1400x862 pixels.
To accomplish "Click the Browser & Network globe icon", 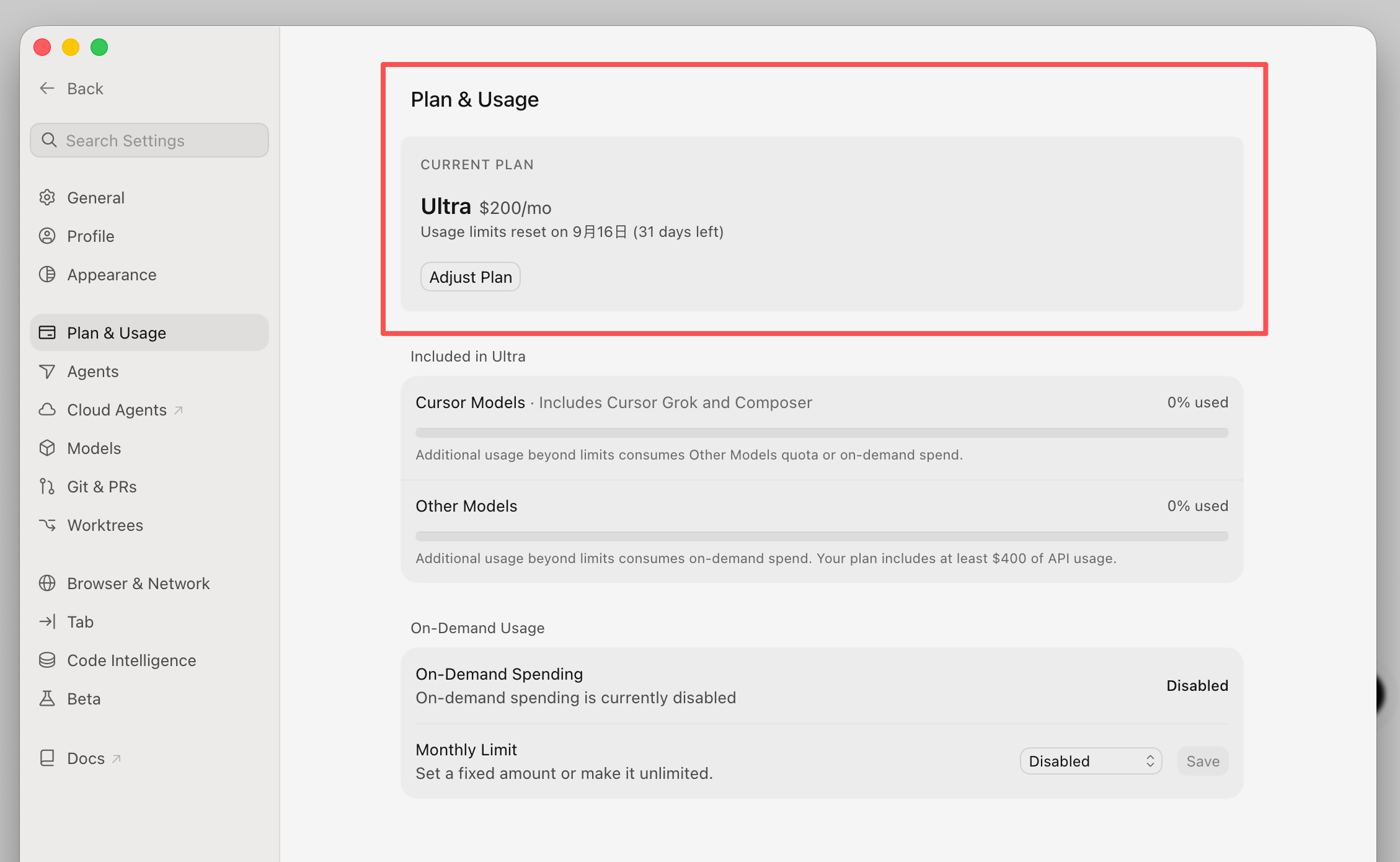I will coord(47,584).
